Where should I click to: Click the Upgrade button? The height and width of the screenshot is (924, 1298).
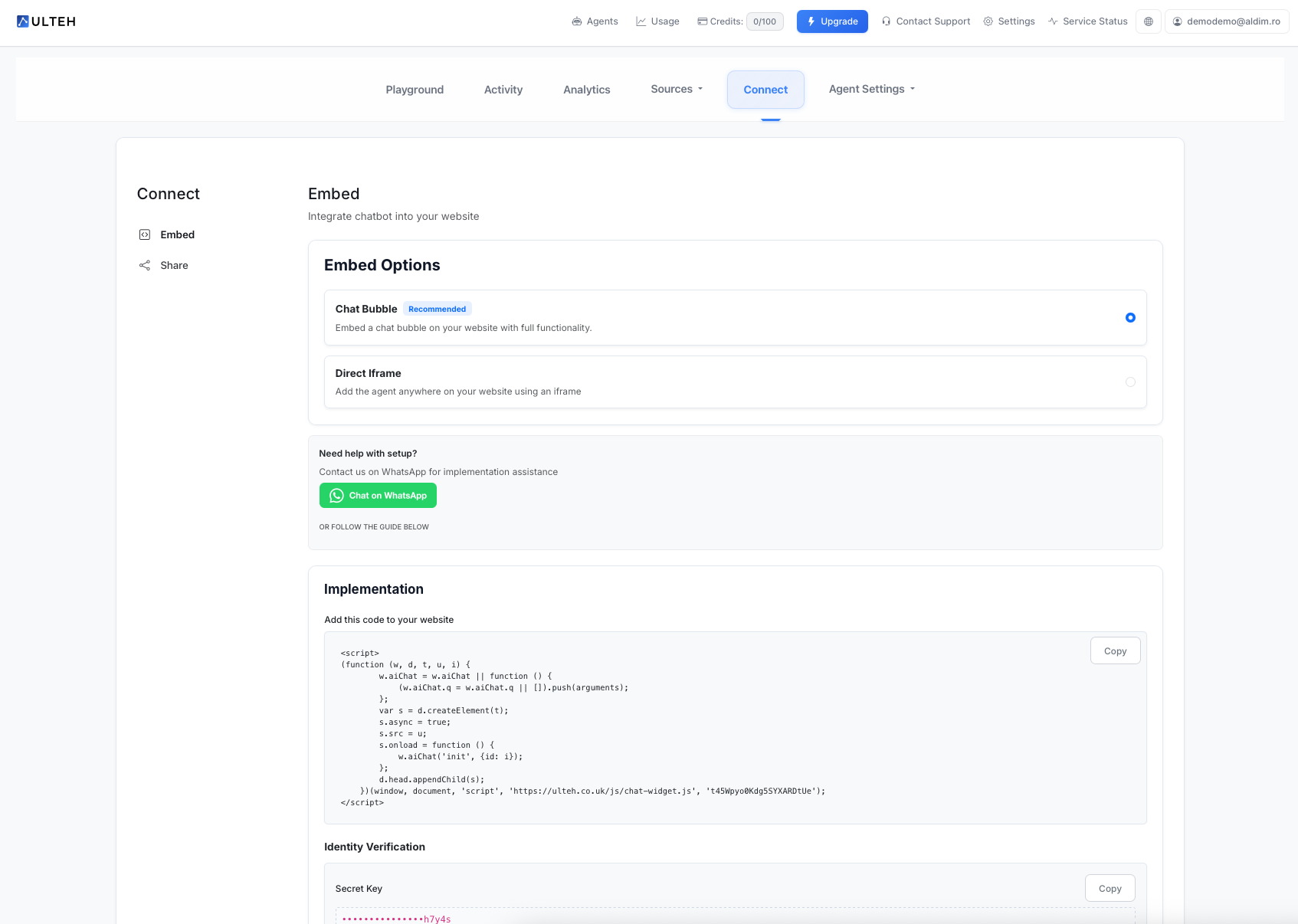click(x=832, y=21)
